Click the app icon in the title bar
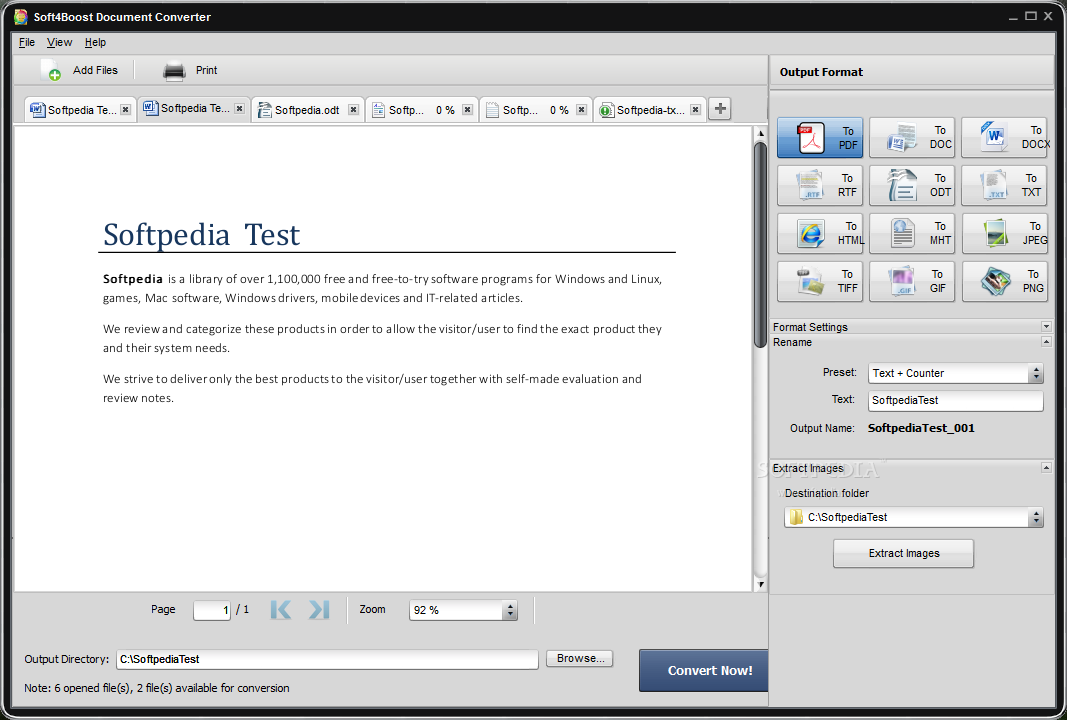The image size is (1067, 720). [21, 16]
